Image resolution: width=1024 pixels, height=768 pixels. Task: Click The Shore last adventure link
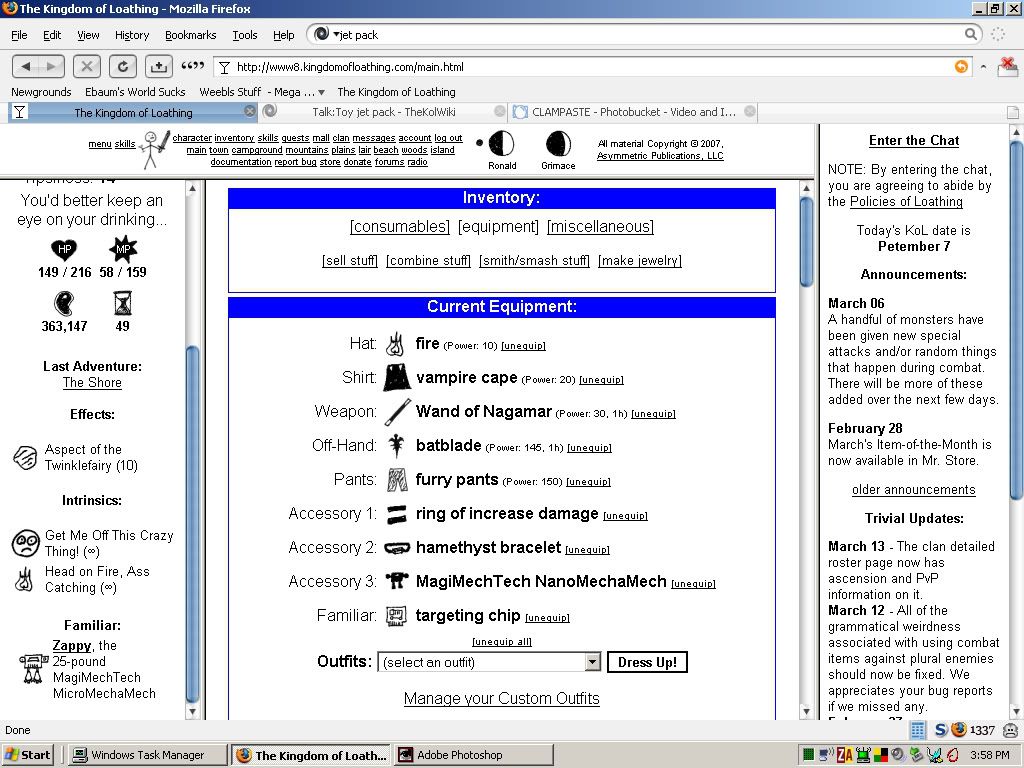(x=92, y=383)
